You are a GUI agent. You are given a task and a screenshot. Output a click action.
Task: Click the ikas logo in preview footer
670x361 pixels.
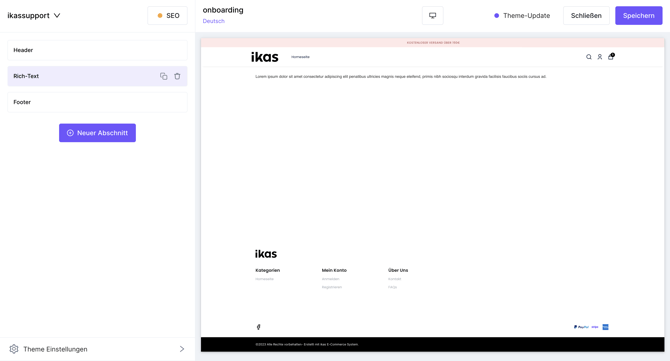(266, 254)
